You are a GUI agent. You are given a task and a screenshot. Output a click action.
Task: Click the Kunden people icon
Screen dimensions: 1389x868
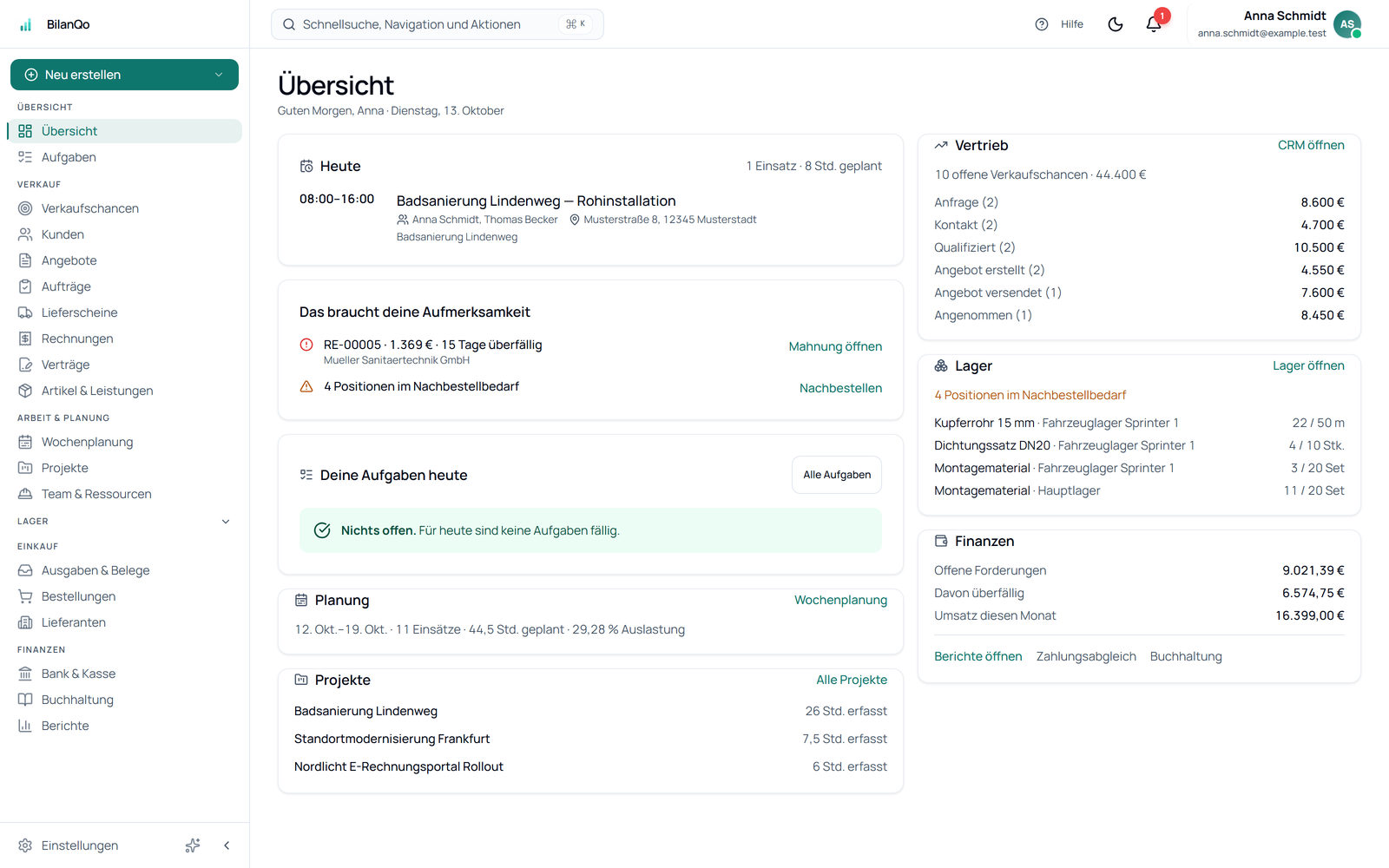[x=25, y=234]
